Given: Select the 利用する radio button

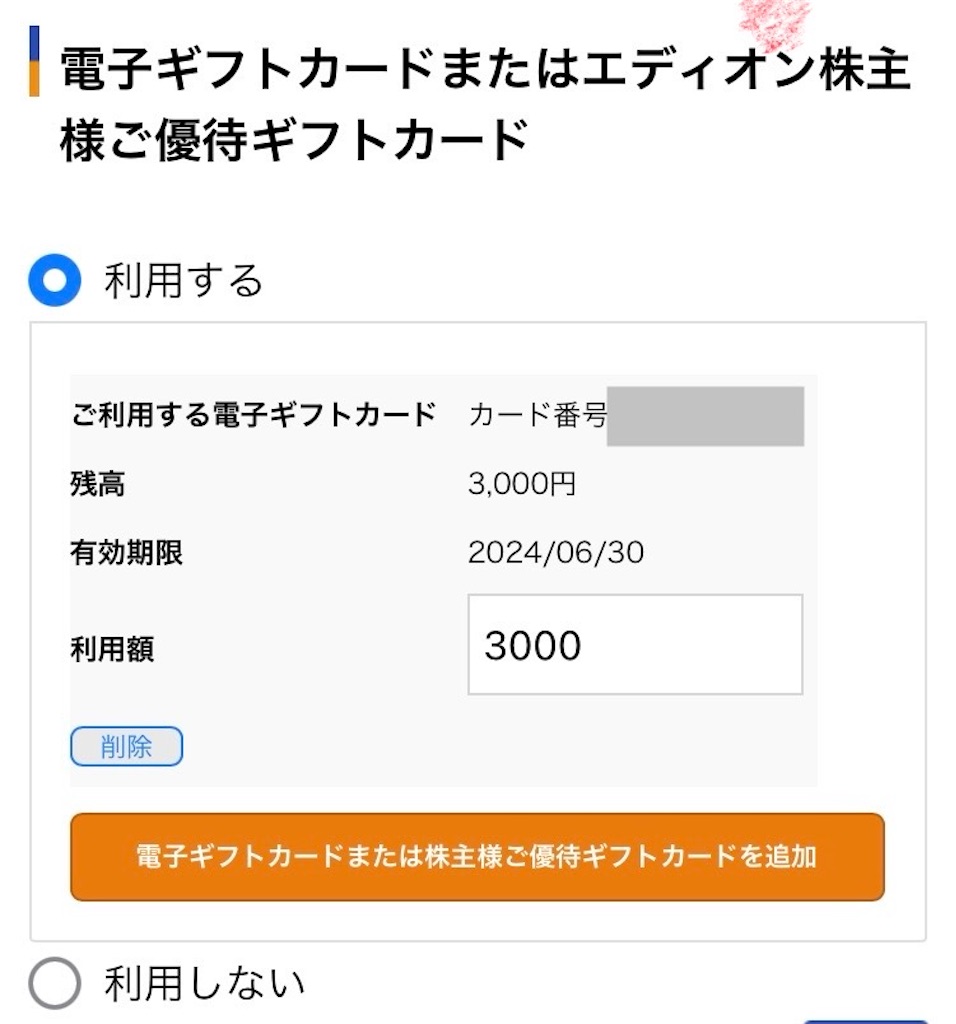Looking at the screenshot, I should pos(55,280).
